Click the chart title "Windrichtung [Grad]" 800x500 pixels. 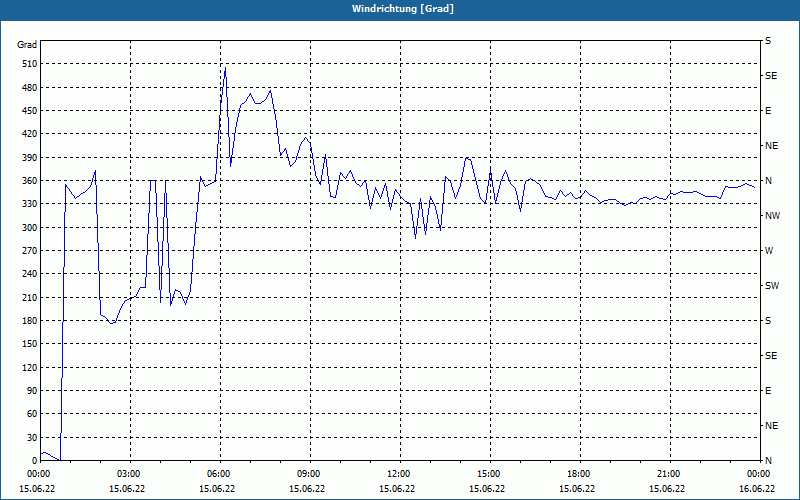[403, 9]
